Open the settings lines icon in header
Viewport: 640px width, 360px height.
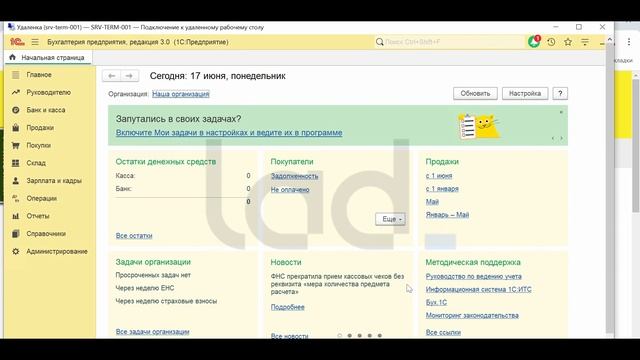(x=585, y=42)
